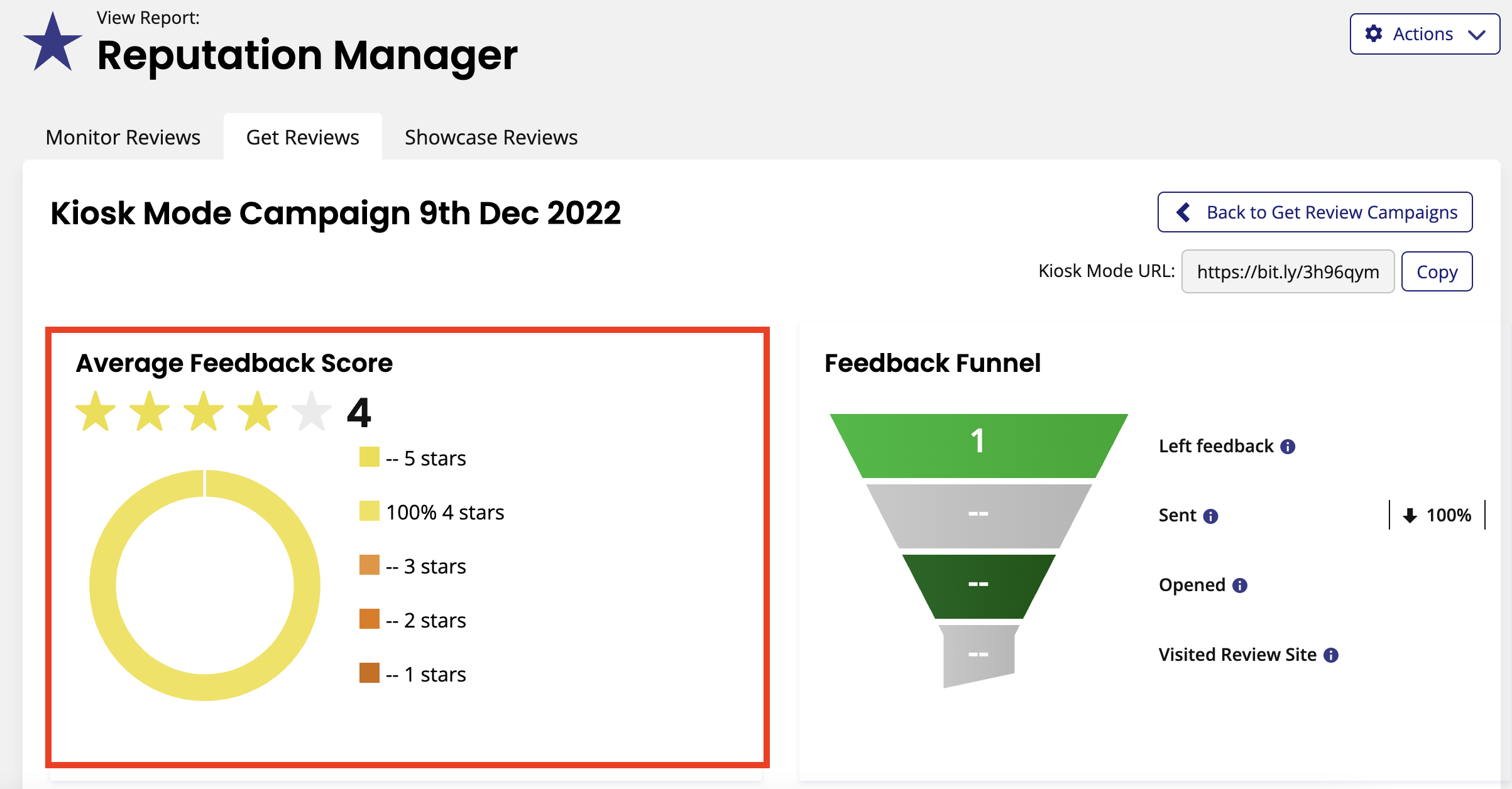Click the 1 stars legend swatch

[370, 673]
